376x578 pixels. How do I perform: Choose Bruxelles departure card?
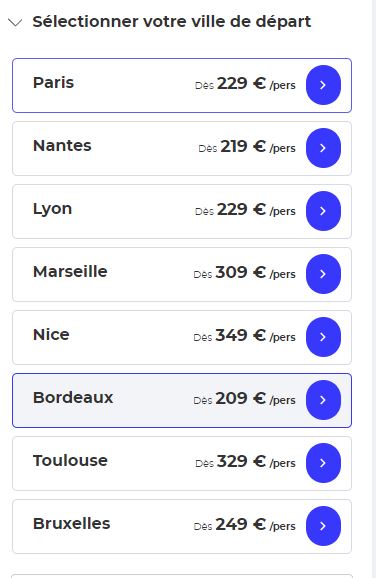(x=182, y=526)
